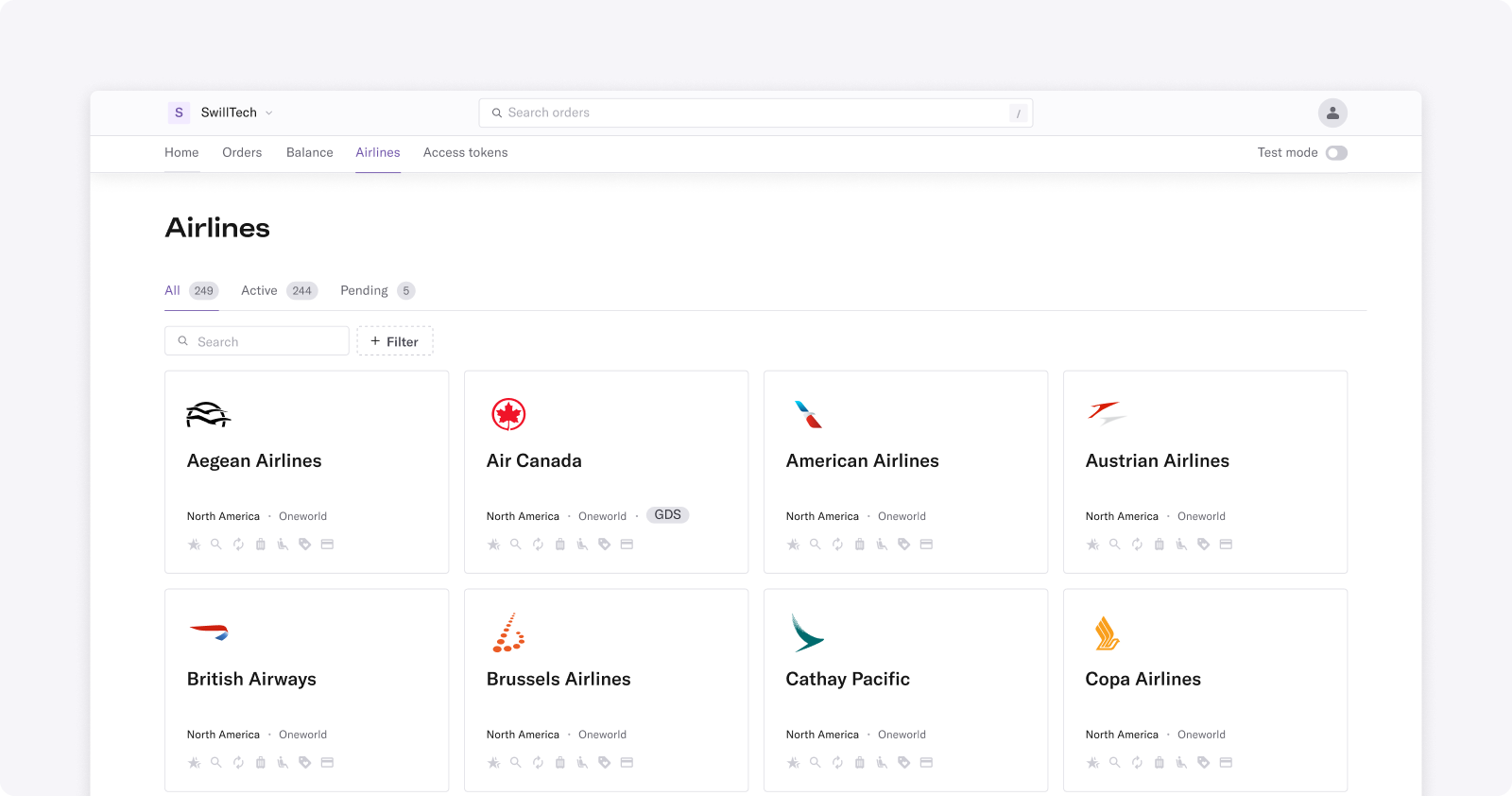The image size is (1512, 796).
Task: Open the Copa Airlines card title
Action: (x=1143, y=679)
